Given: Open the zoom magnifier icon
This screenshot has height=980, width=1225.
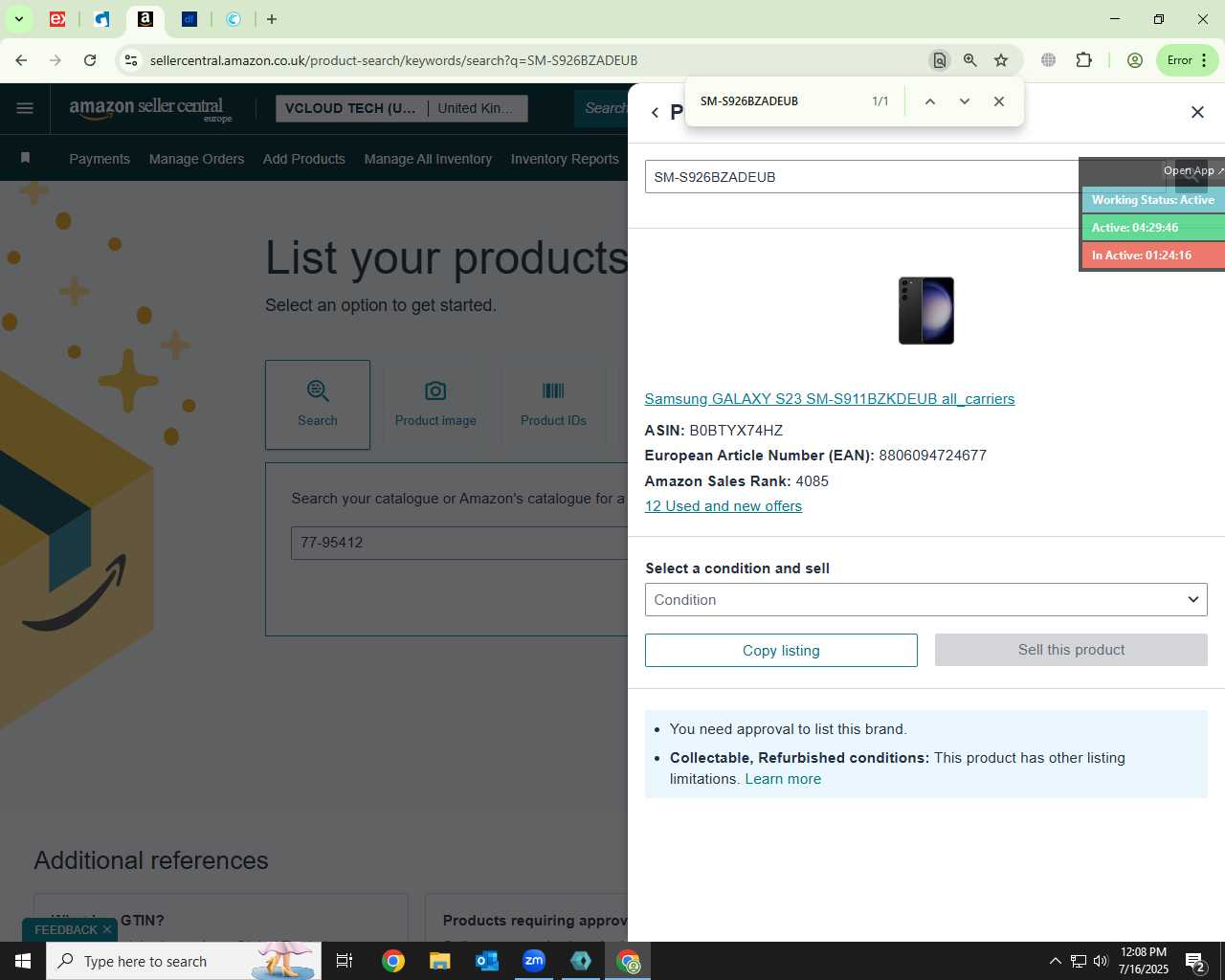Looking at the screenshot, I should pyautogui.click(x=970, y=60).
